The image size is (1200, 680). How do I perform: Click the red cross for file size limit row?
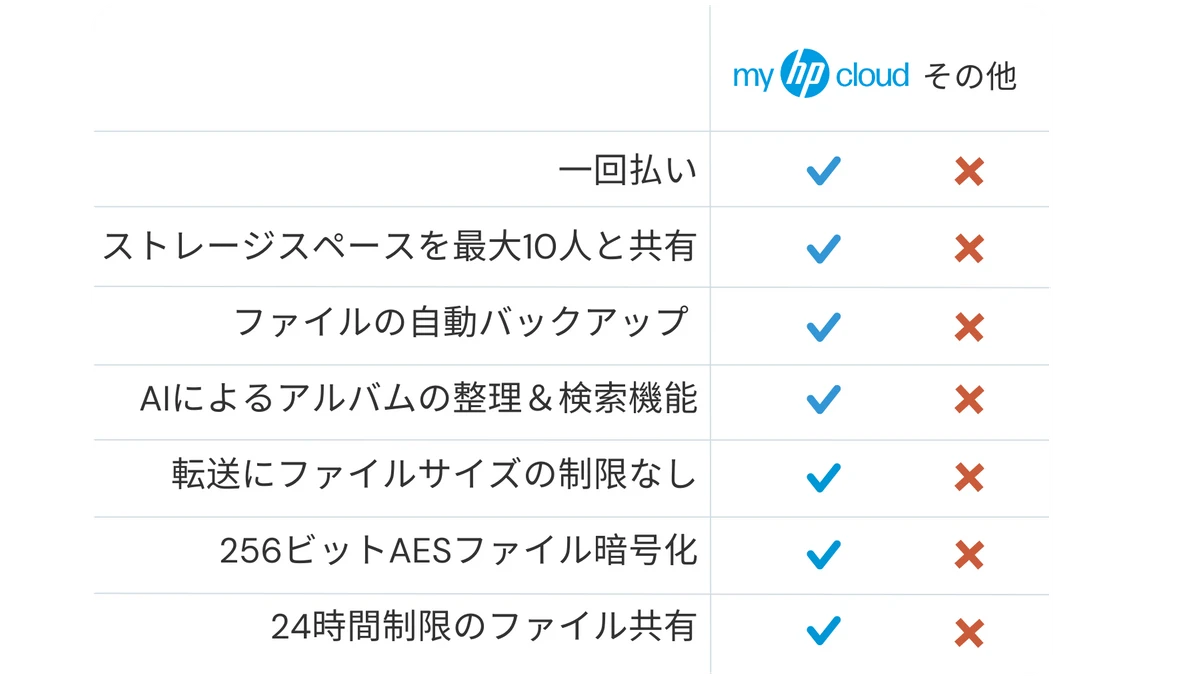[x=969, y=477]
